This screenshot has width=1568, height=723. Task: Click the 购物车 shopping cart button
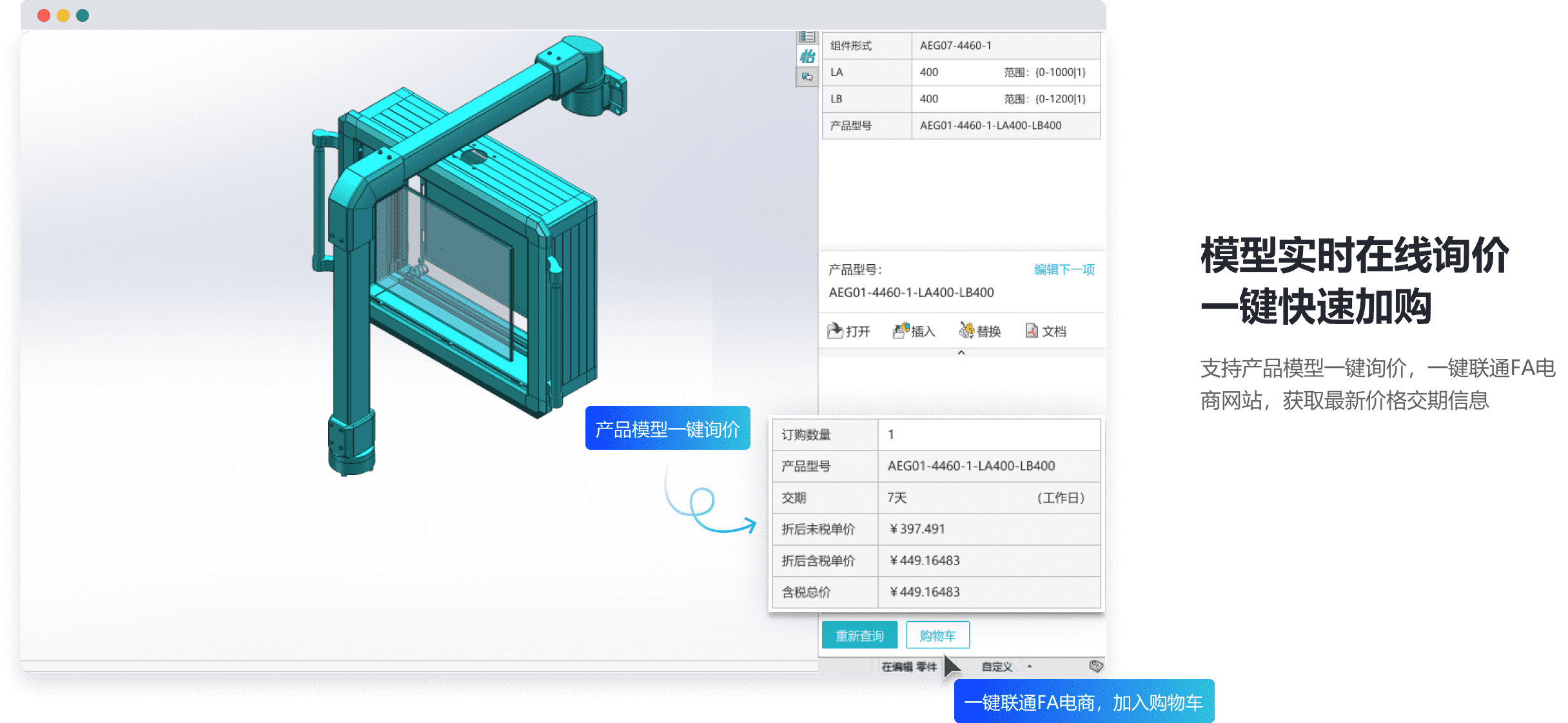coord(937,635)
